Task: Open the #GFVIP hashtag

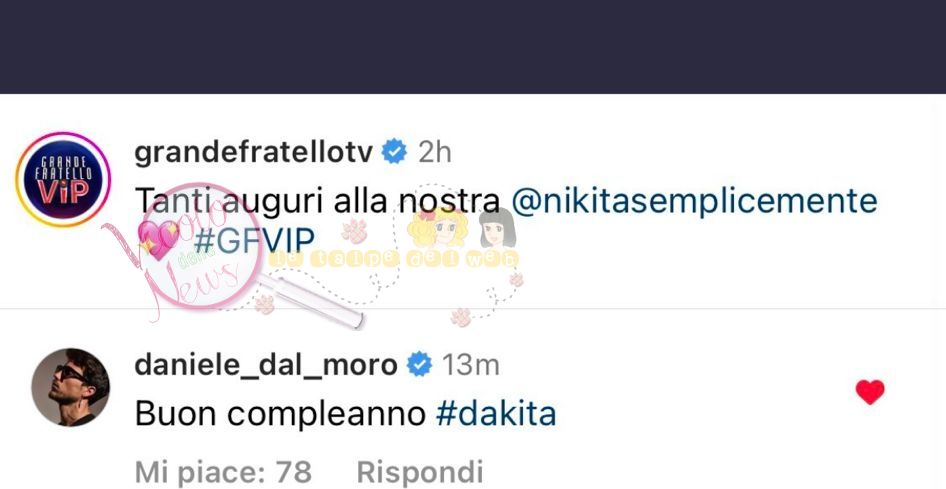Action: click(x=254, y=242)
